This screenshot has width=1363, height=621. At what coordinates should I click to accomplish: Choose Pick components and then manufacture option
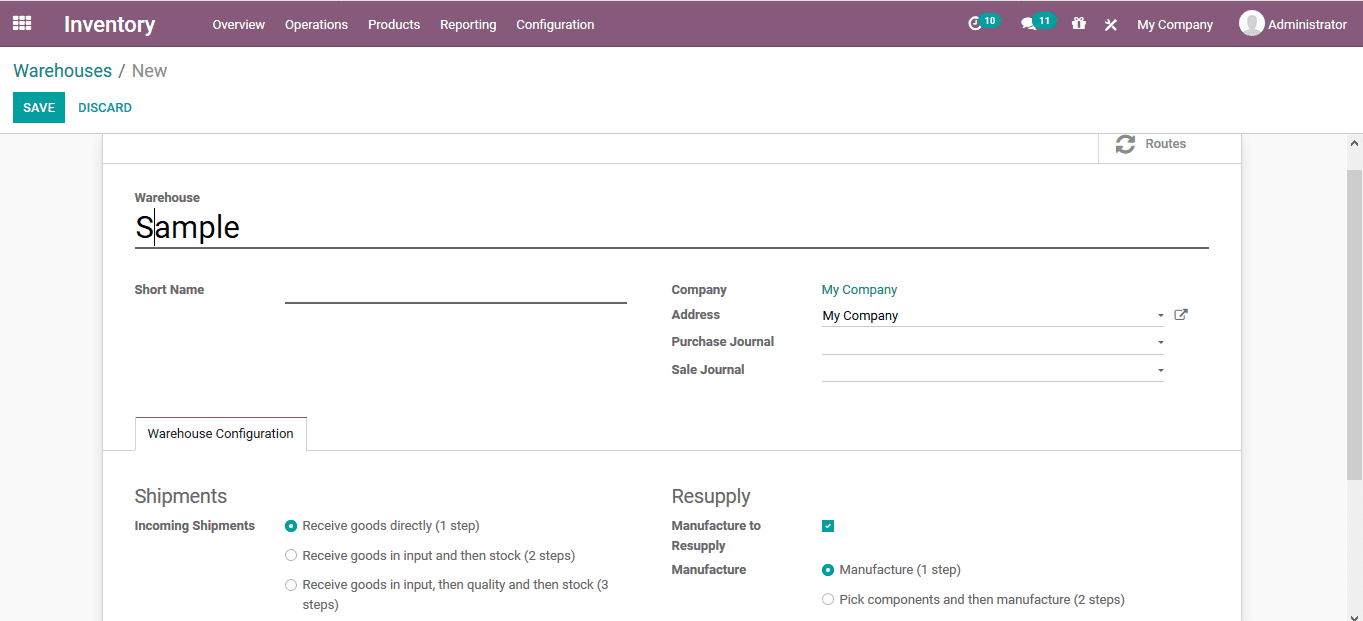click(x=827, y=599)
